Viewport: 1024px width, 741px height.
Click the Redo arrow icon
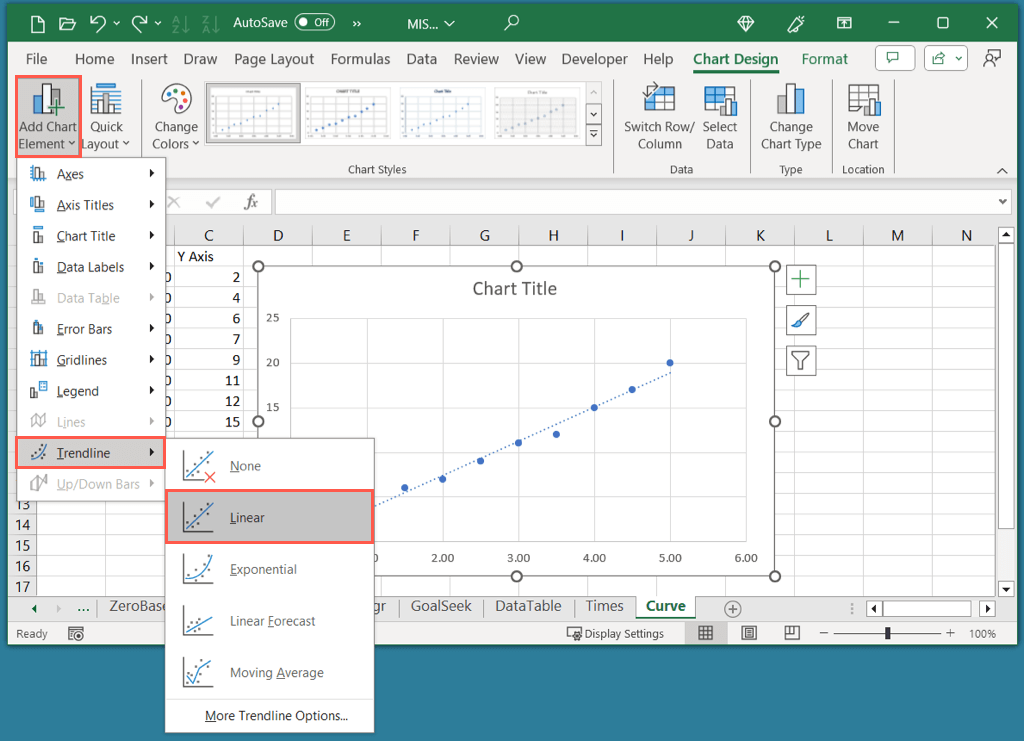coord(139,24)
